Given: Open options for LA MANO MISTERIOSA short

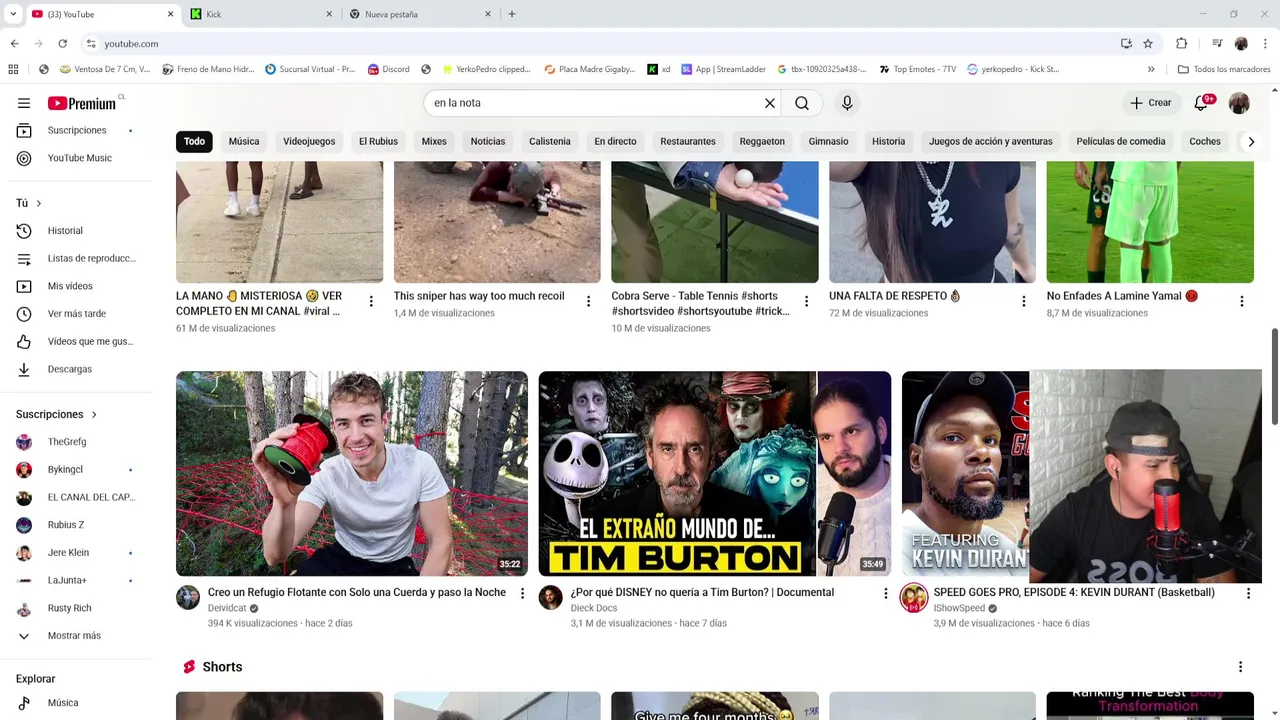Looking at the screenshot, I should [x=371, y=301].
